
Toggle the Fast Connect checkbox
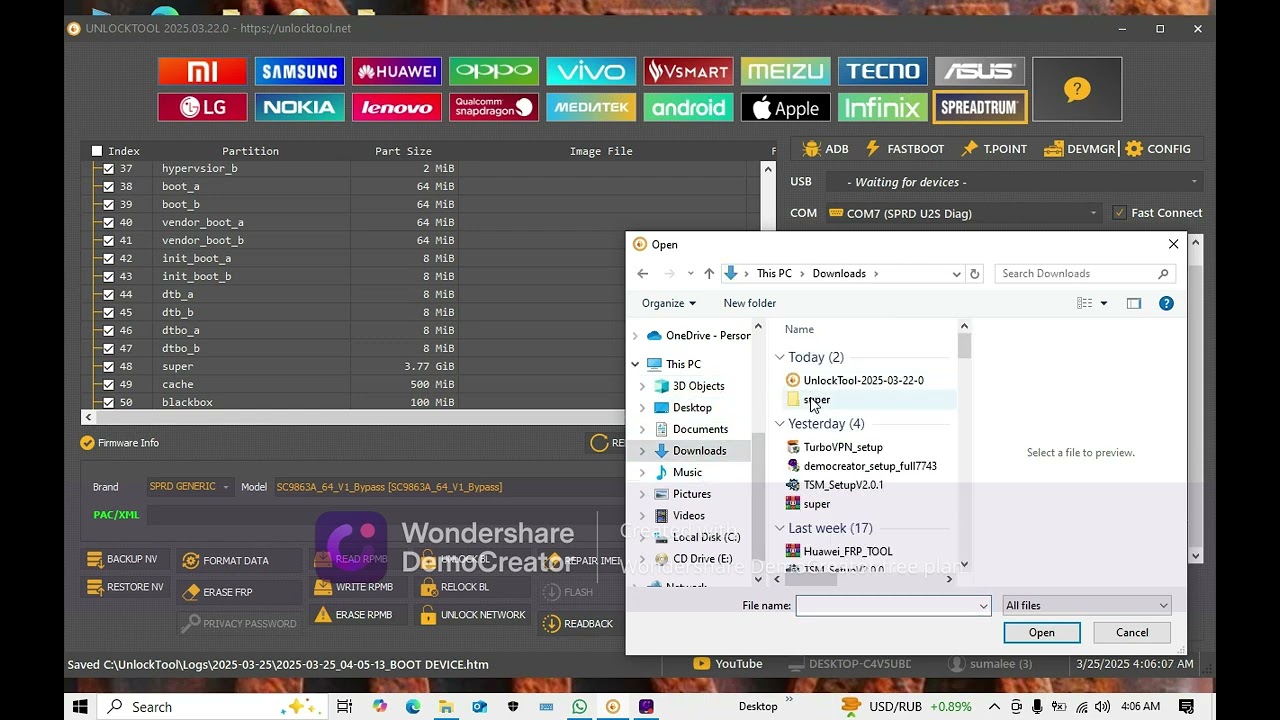click(1119, 213)
